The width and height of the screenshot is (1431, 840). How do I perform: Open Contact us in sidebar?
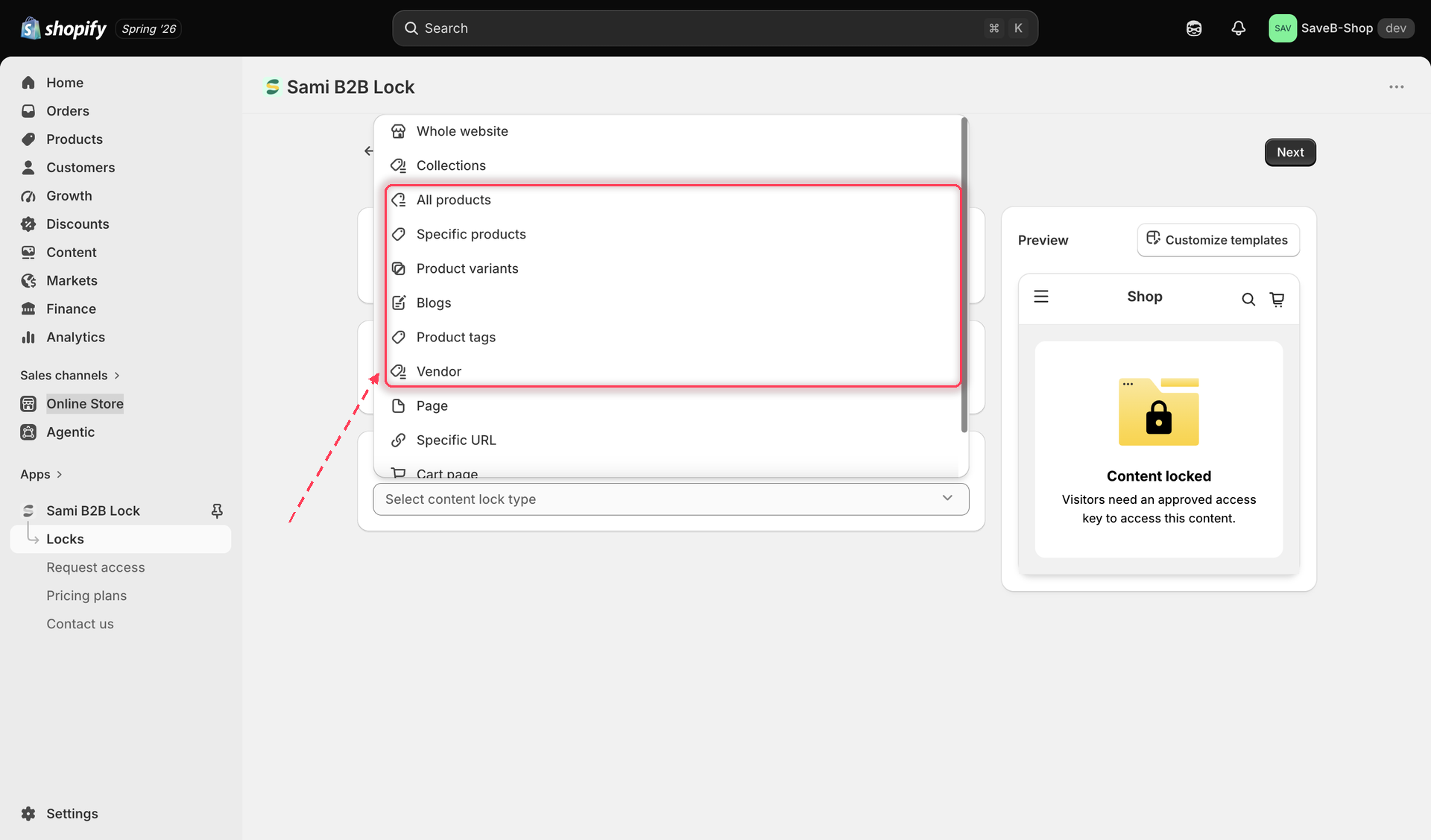click(80, 624)
